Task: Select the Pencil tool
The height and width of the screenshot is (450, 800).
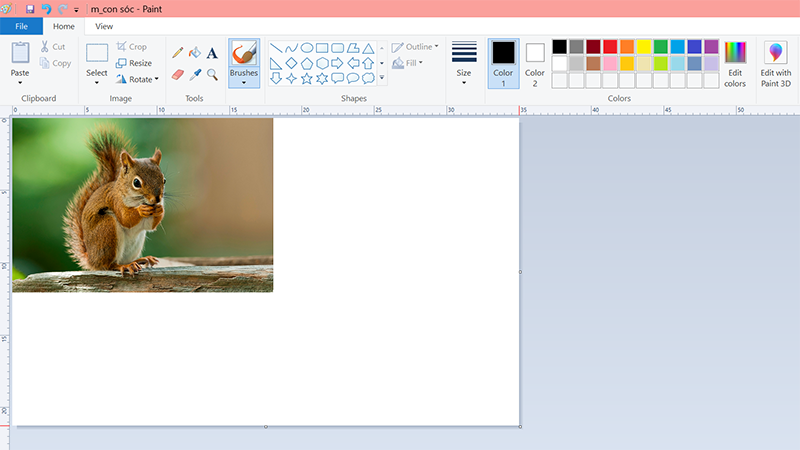Action: (177, 52)
